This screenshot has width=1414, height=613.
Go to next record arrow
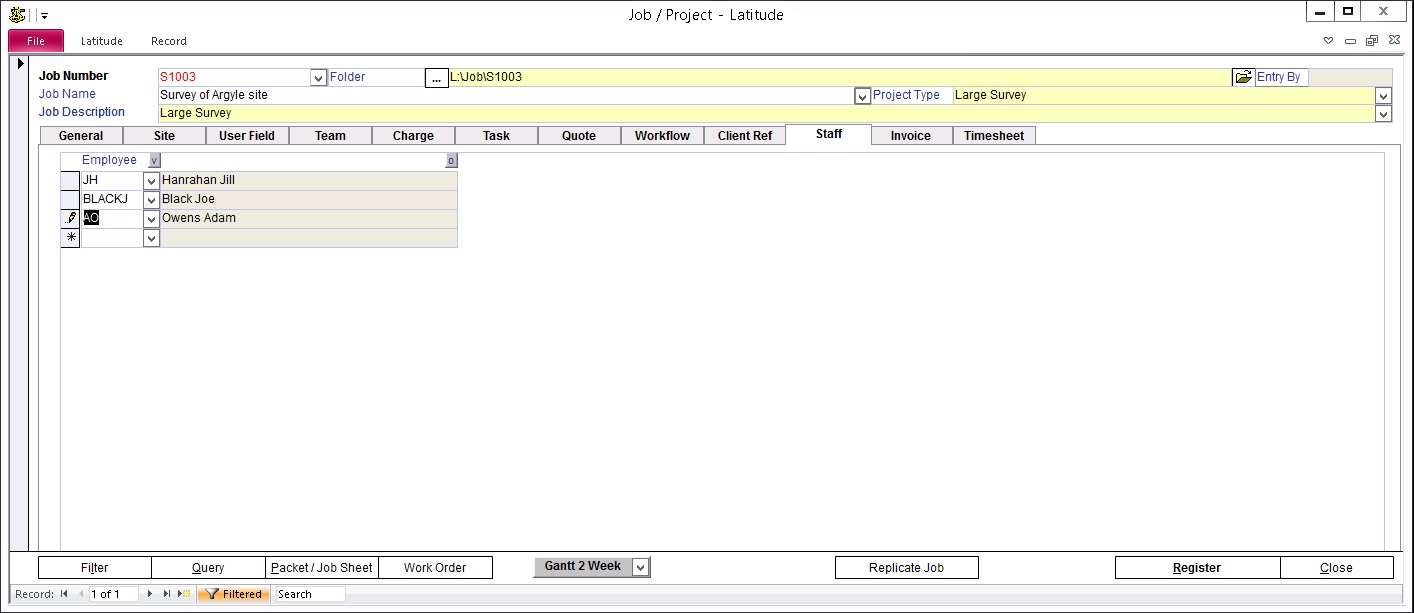tap(150, 594)
